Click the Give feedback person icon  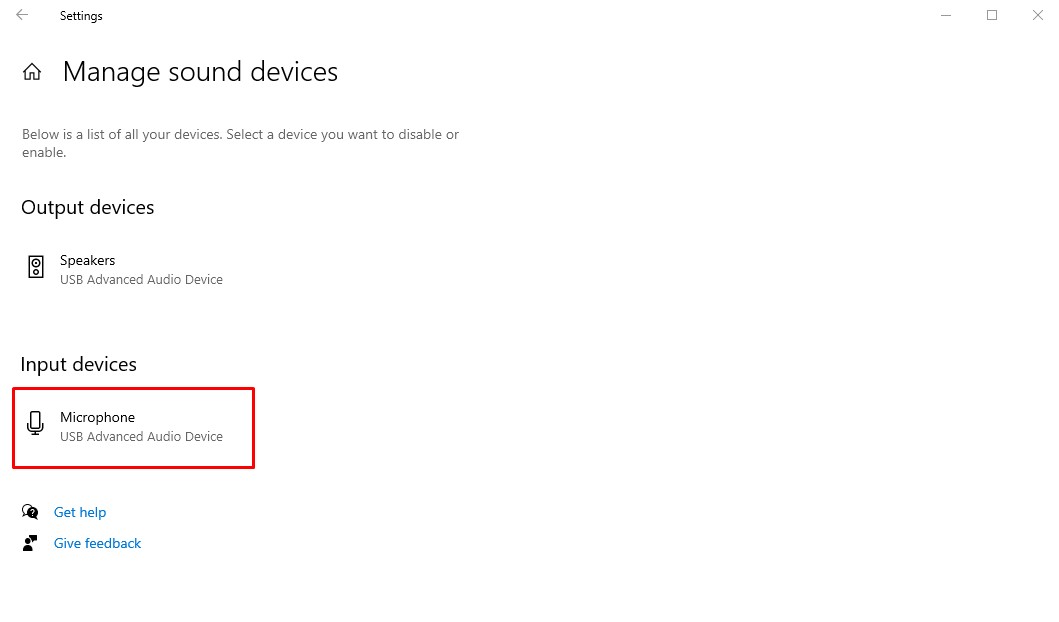point(29,542)
